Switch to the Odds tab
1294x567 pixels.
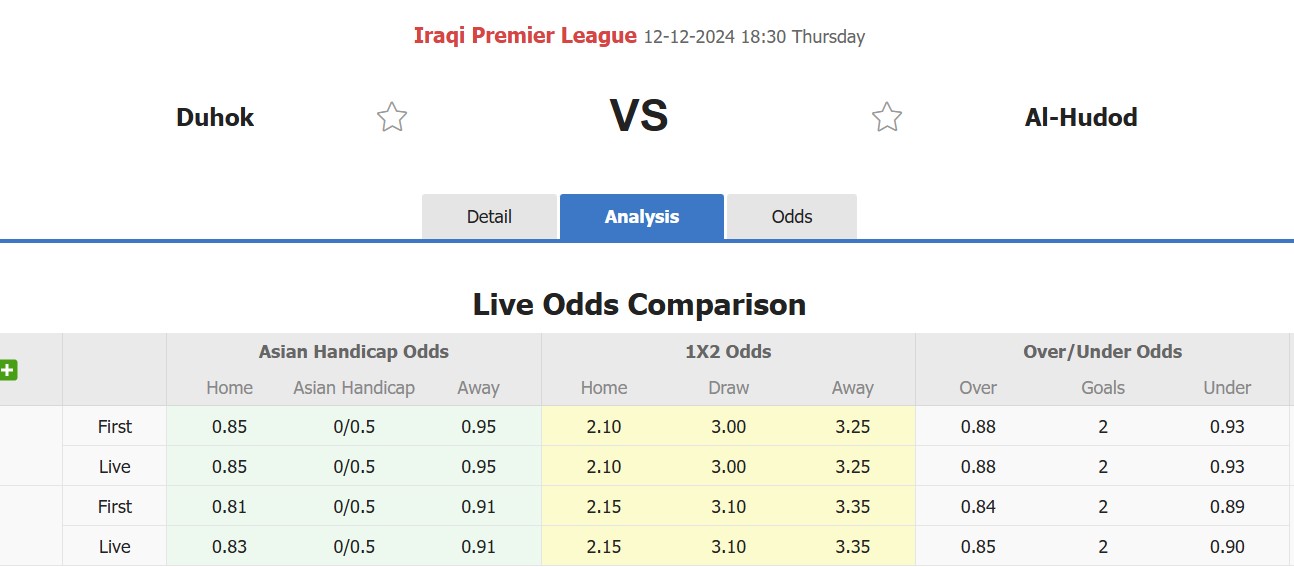pos(792,217)
